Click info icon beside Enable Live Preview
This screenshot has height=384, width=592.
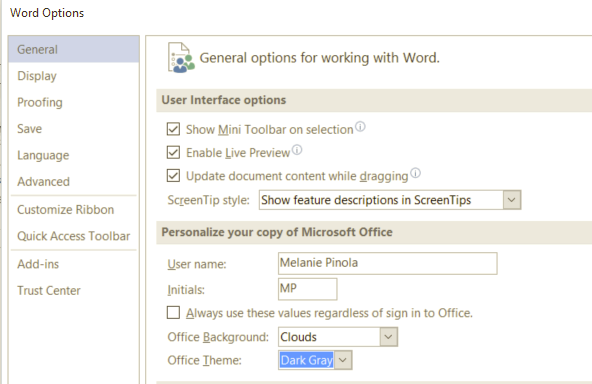tap(297, 150)
